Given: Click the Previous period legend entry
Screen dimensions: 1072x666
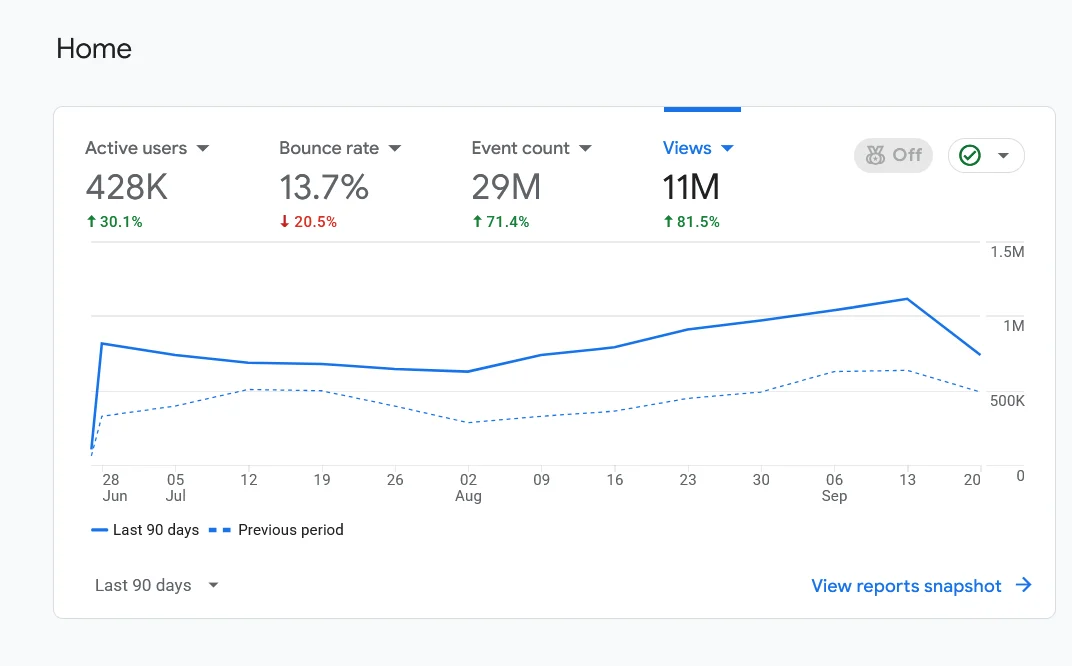Looking at the screenshot, I should point(276,530).
